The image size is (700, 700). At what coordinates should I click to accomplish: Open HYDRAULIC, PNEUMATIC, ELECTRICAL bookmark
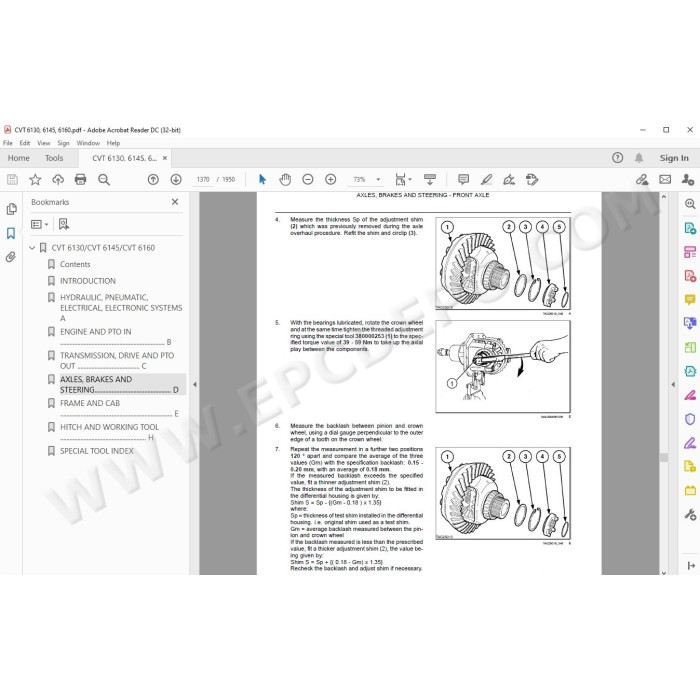121,308
